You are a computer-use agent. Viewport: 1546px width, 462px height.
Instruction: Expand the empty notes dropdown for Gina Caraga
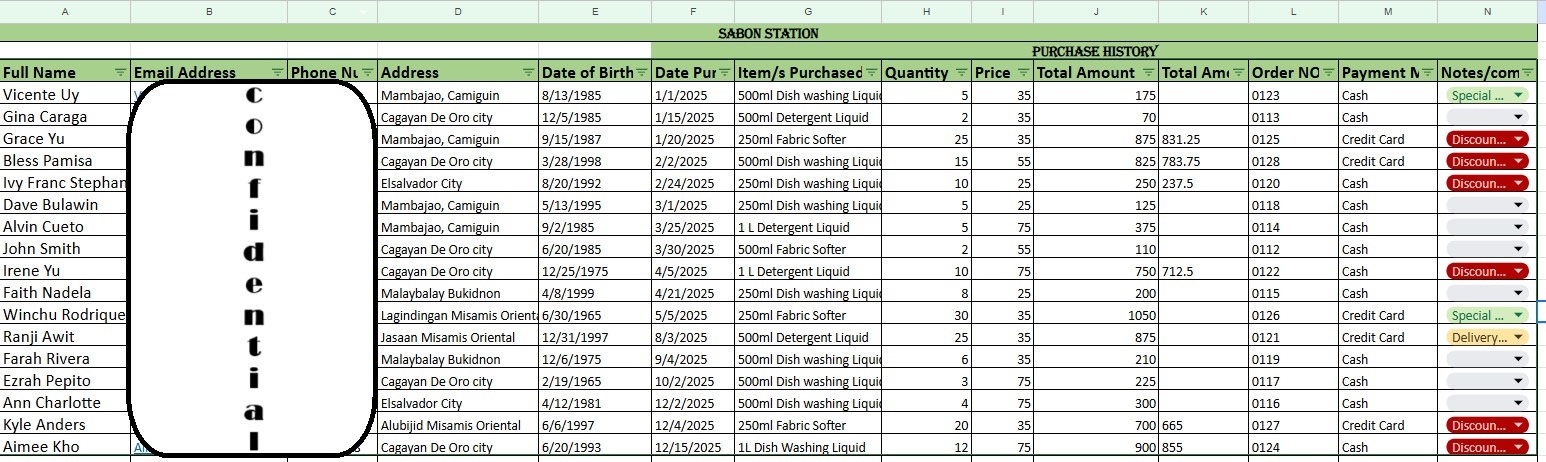click(1519, 117)
